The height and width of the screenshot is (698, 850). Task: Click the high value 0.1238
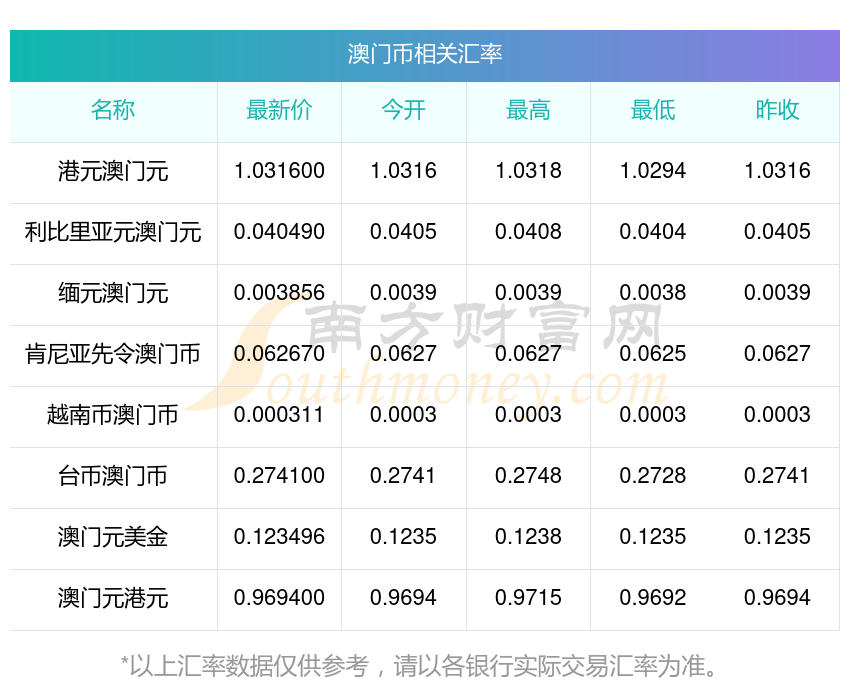coord(528,537)
